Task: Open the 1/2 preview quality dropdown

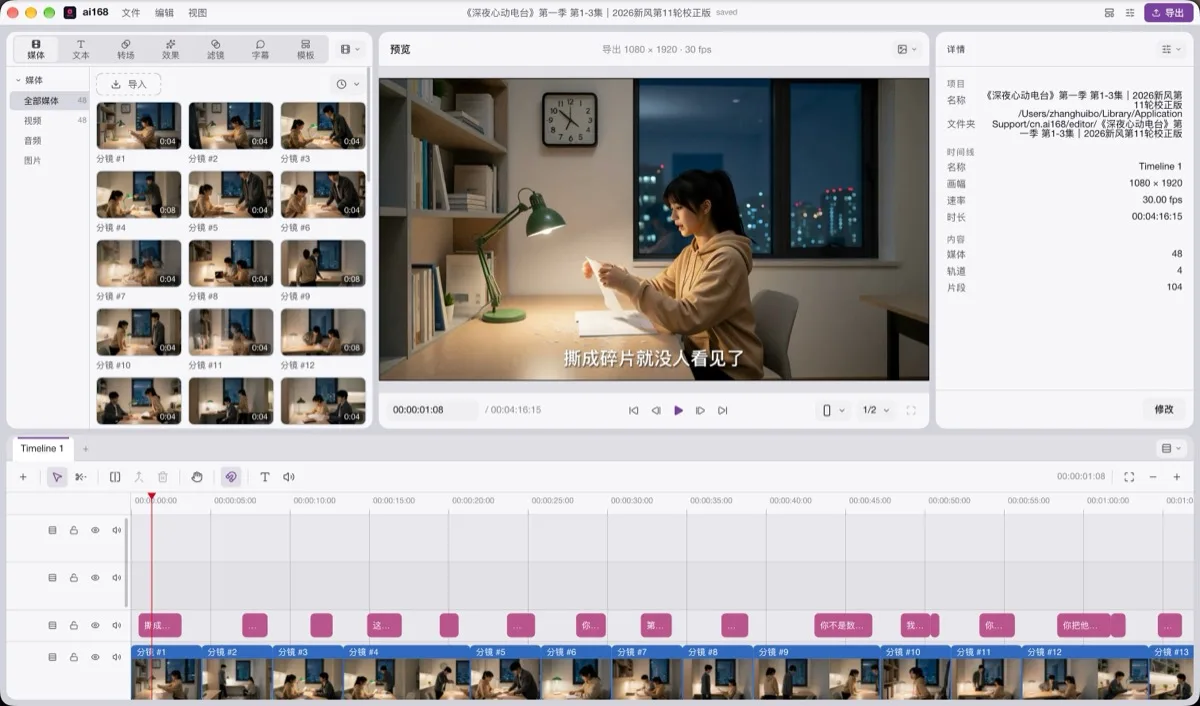Action: (x=876, y=410)
